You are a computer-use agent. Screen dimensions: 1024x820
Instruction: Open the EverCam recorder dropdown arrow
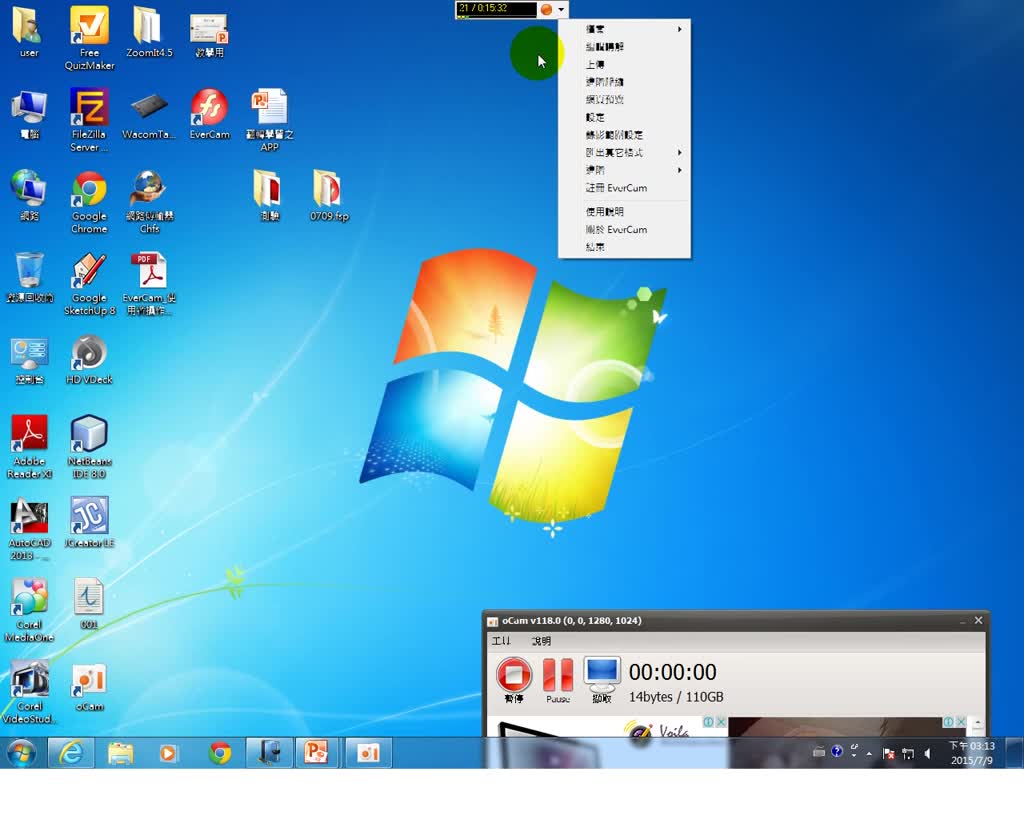(562, 9)
